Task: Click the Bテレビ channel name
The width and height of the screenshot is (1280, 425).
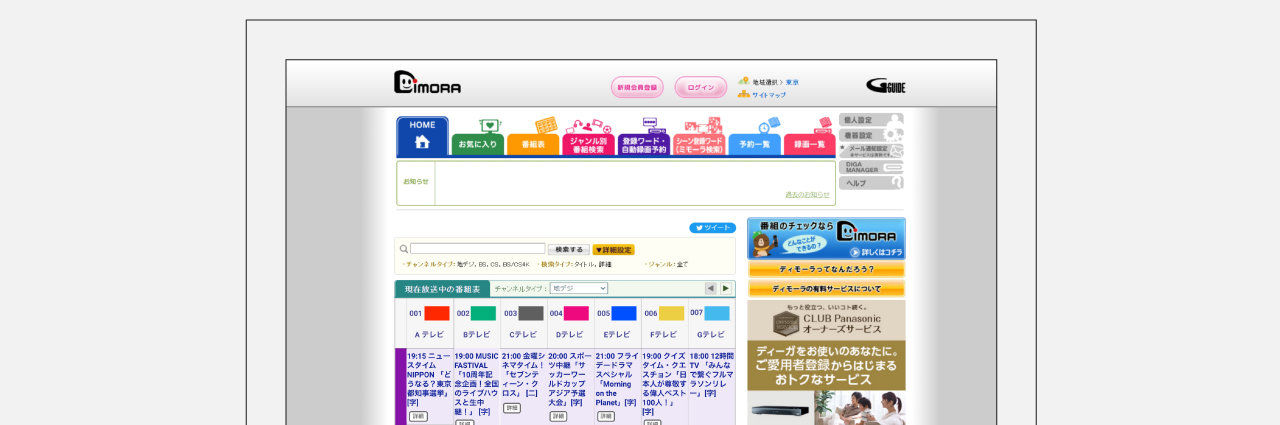Action: click(477, 335)
